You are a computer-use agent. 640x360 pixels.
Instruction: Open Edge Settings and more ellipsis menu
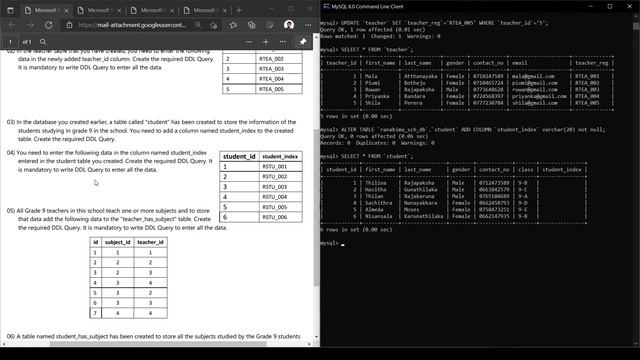click(x=308, y=25)
